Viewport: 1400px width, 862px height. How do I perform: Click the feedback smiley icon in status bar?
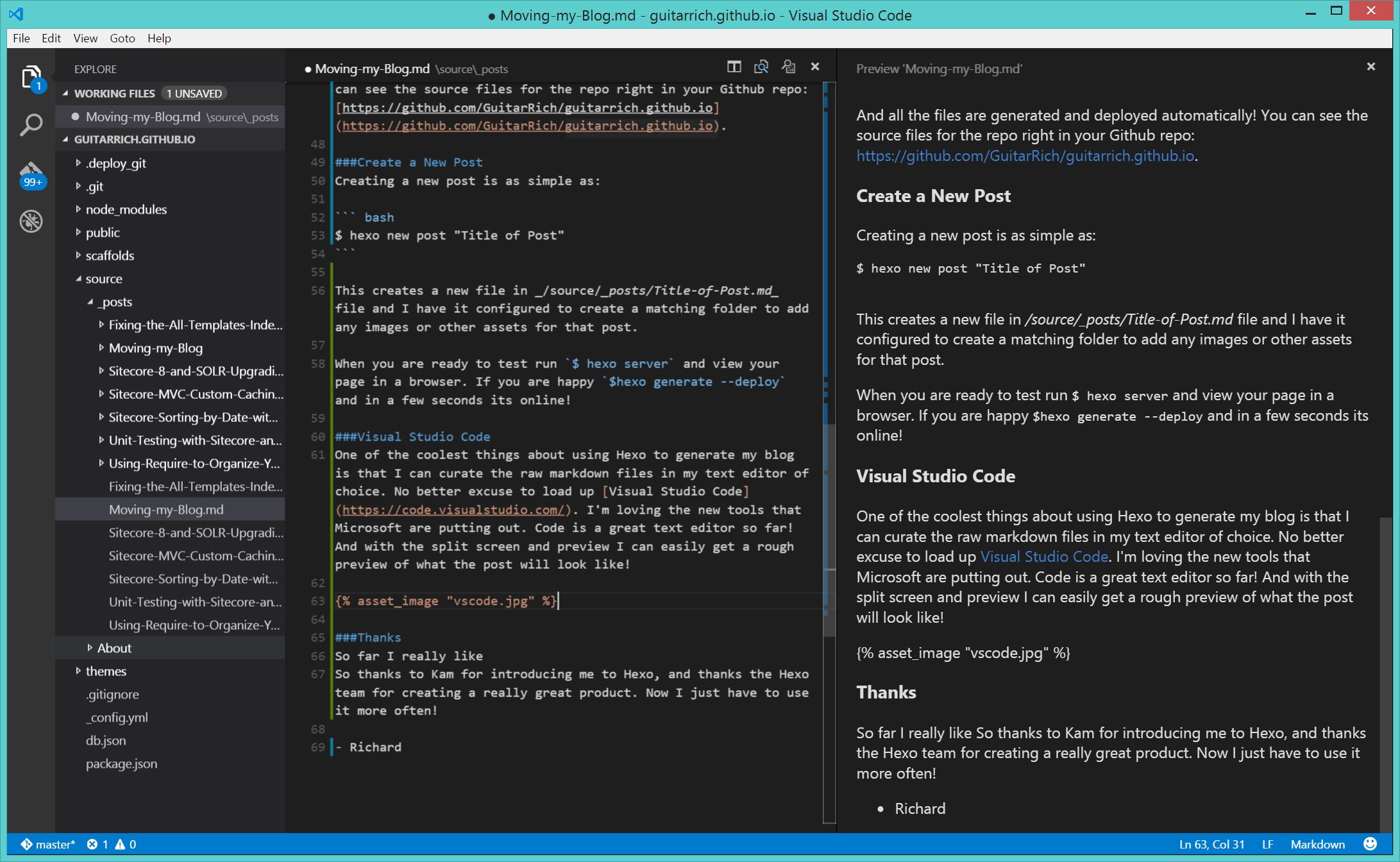(x=1370, y=844)
